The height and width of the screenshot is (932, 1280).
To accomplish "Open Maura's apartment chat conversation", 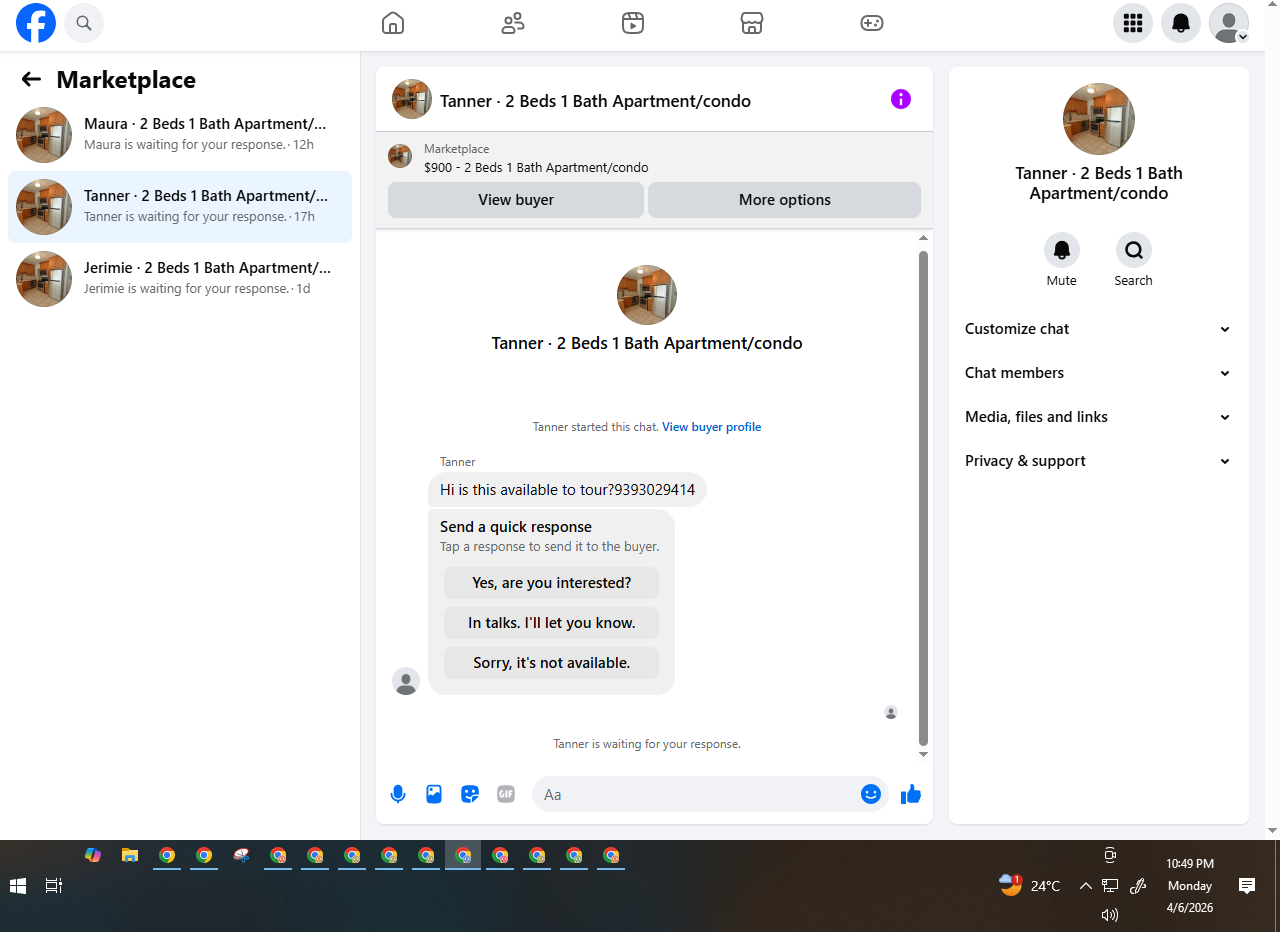I will click(180, 135).
